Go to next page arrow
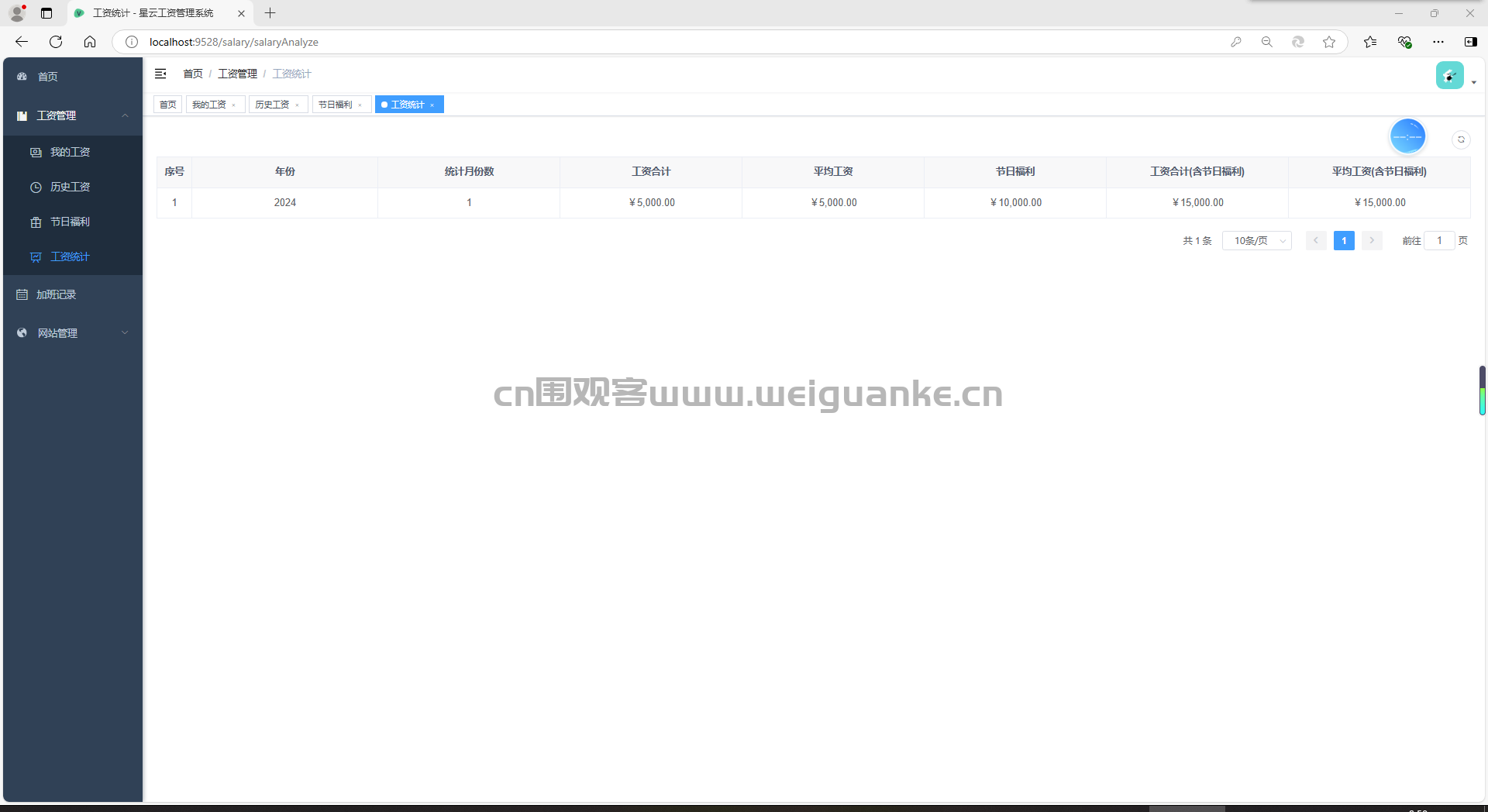 (1372, 241)
